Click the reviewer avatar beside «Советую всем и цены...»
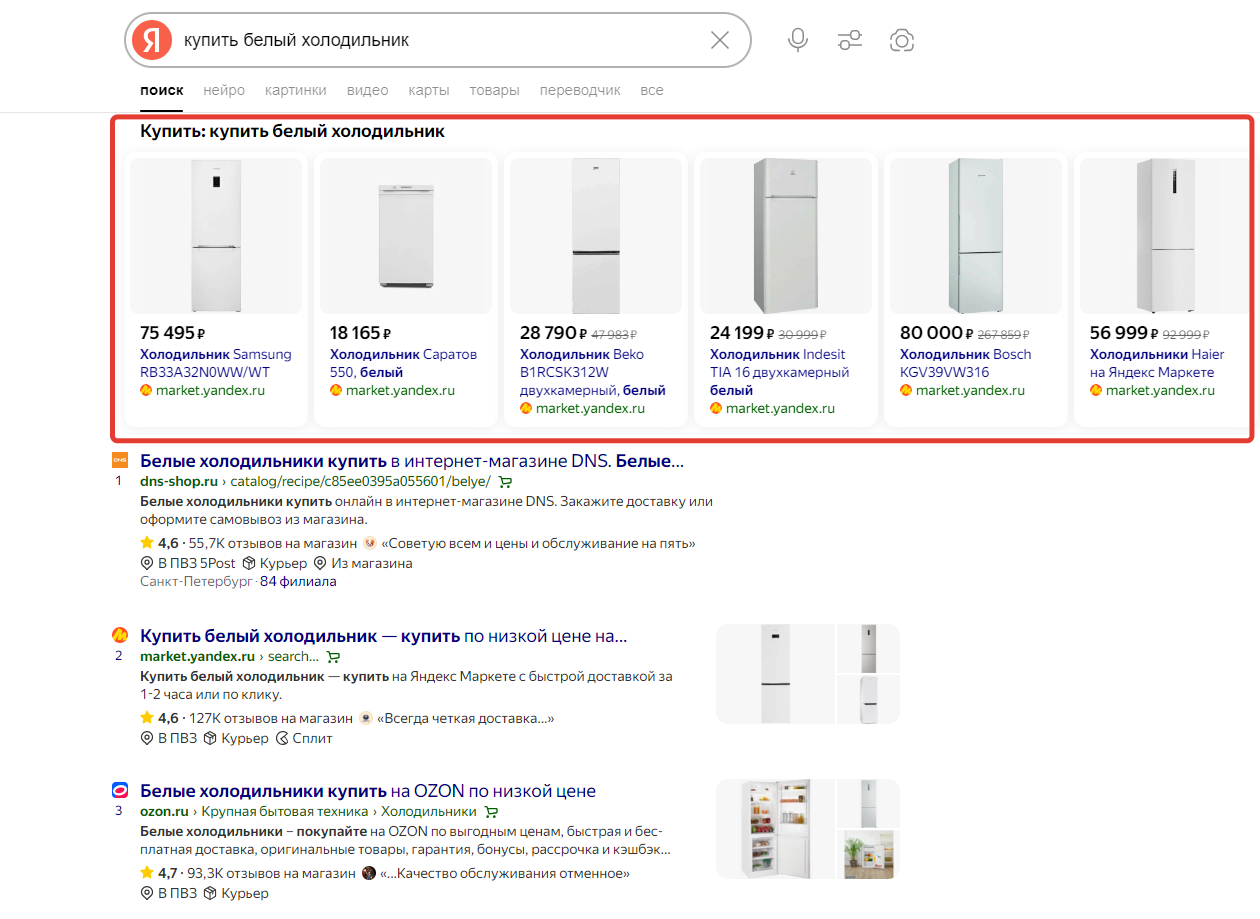This screenshot has height=919, width=1260. click(370, 543)
